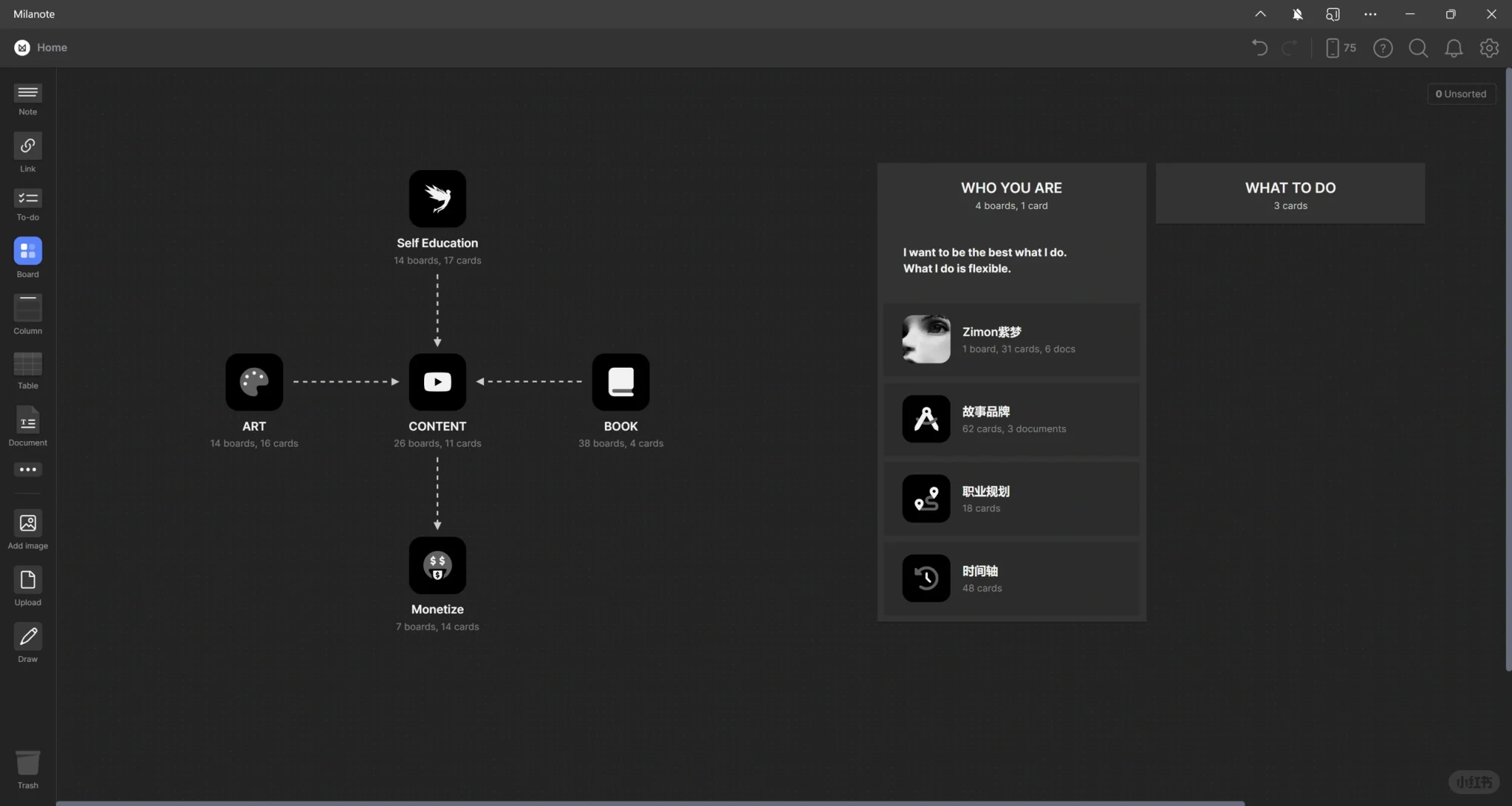The height and width of the screenshot is (806, 1512).
Task: Open the search icon in the header
Action: [x=1418, y=49]
